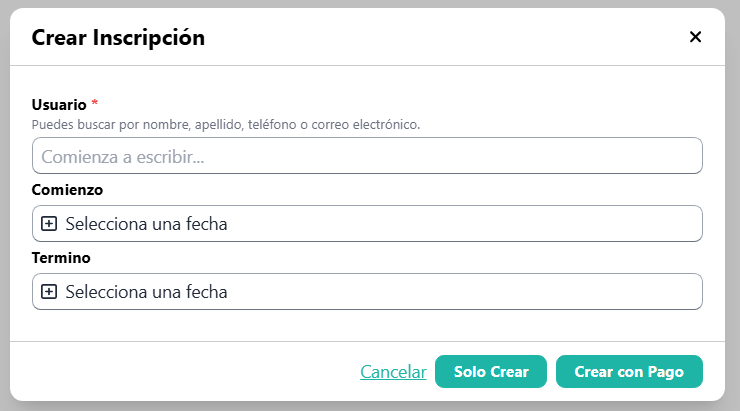Close the Crear Inscripción dialog with the X

[x=696, y=37]
